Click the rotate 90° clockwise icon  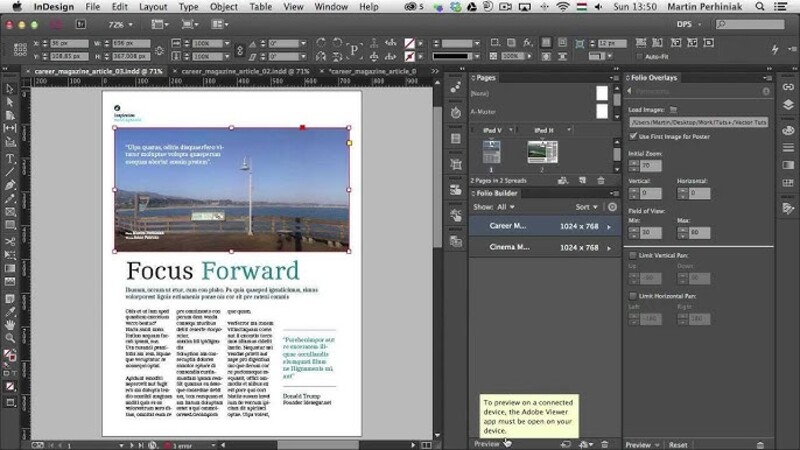[321, 43]
